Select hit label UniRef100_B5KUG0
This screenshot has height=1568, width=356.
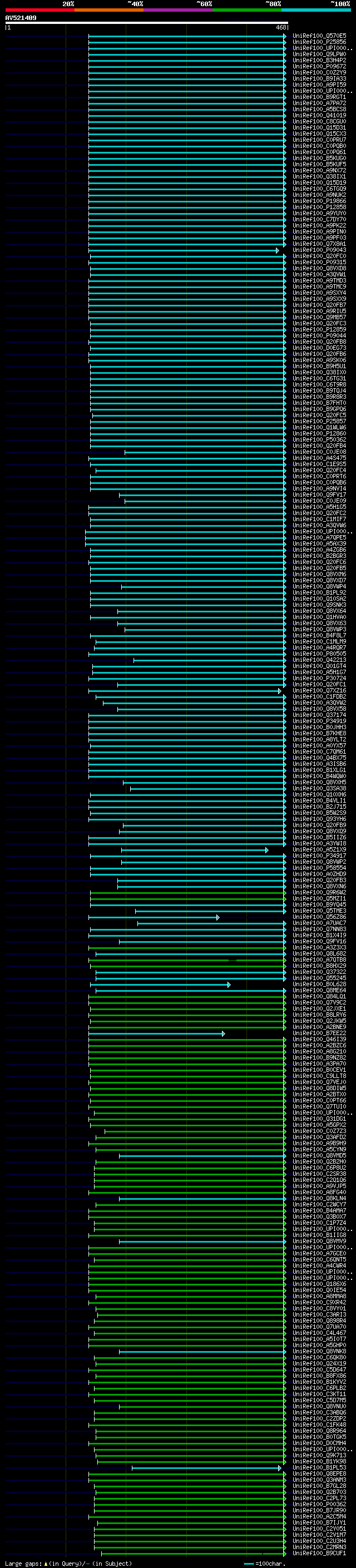319,159
